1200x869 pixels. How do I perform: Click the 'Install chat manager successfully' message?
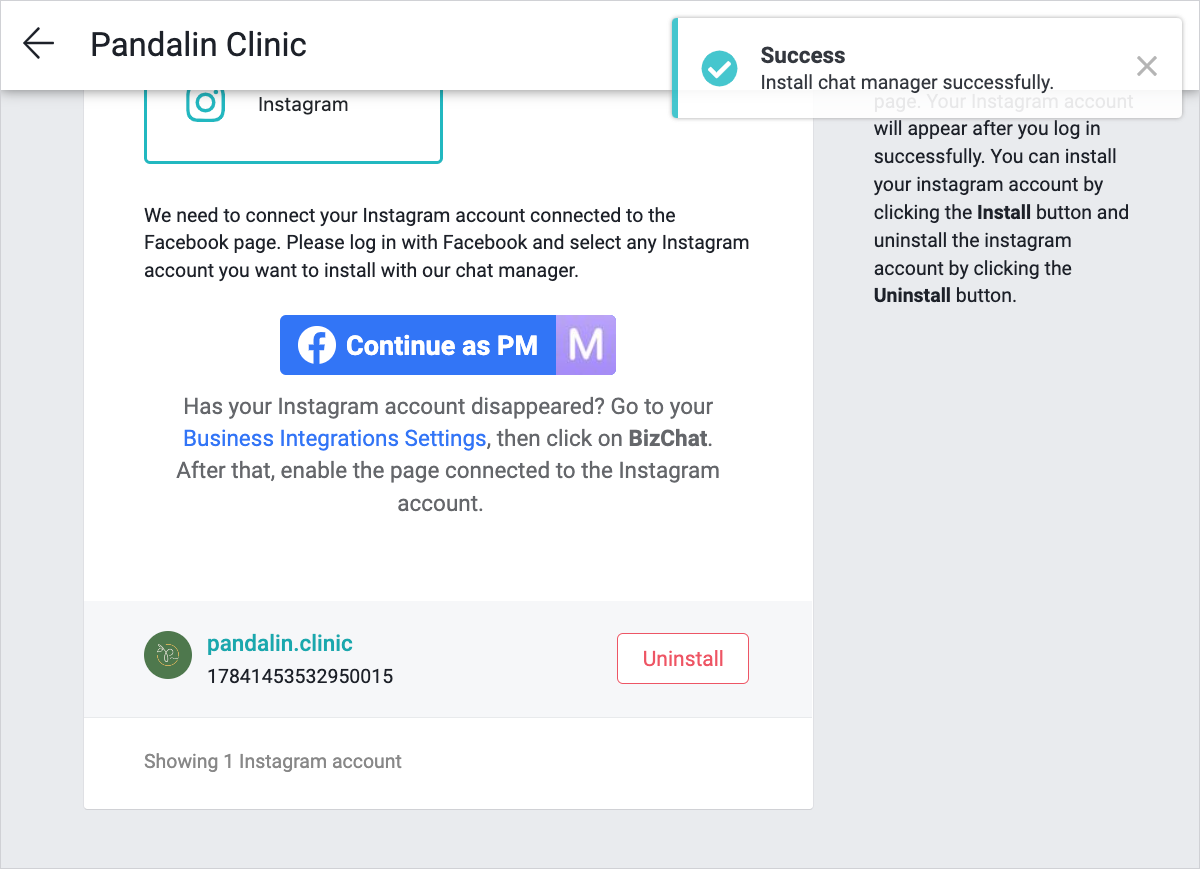(907, 82)
